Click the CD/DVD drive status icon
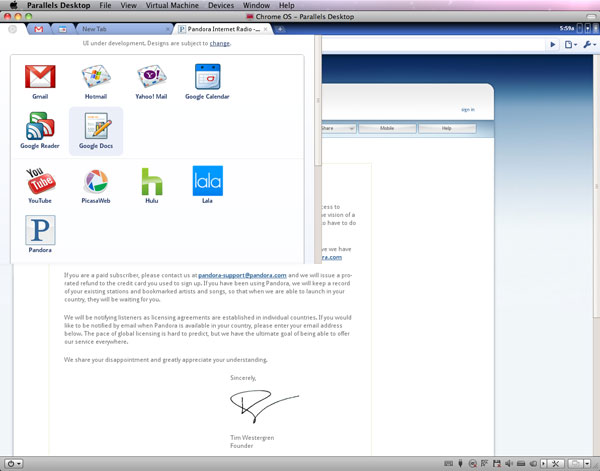 click(473, 464)
